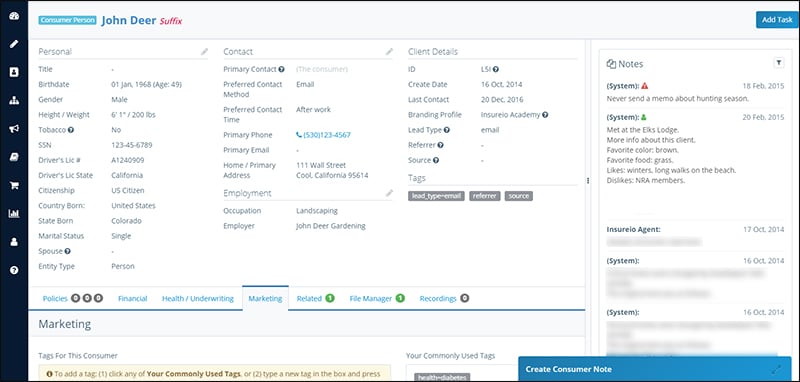Switch to the File Manager tab
Viewport: 800px width, 382px height.
tap(377, 298)
